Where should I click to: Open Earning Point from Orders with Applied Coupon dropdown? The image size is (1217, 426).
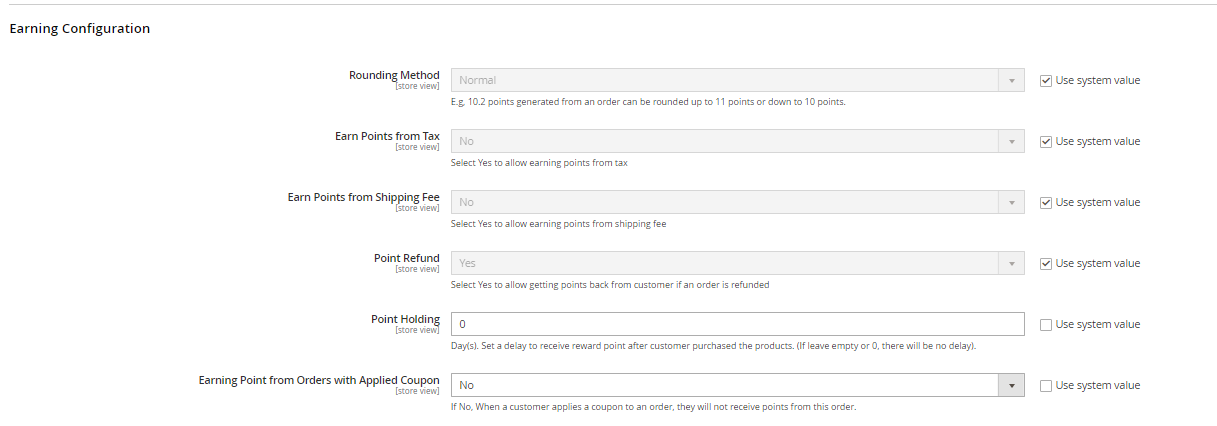point(737,385)
